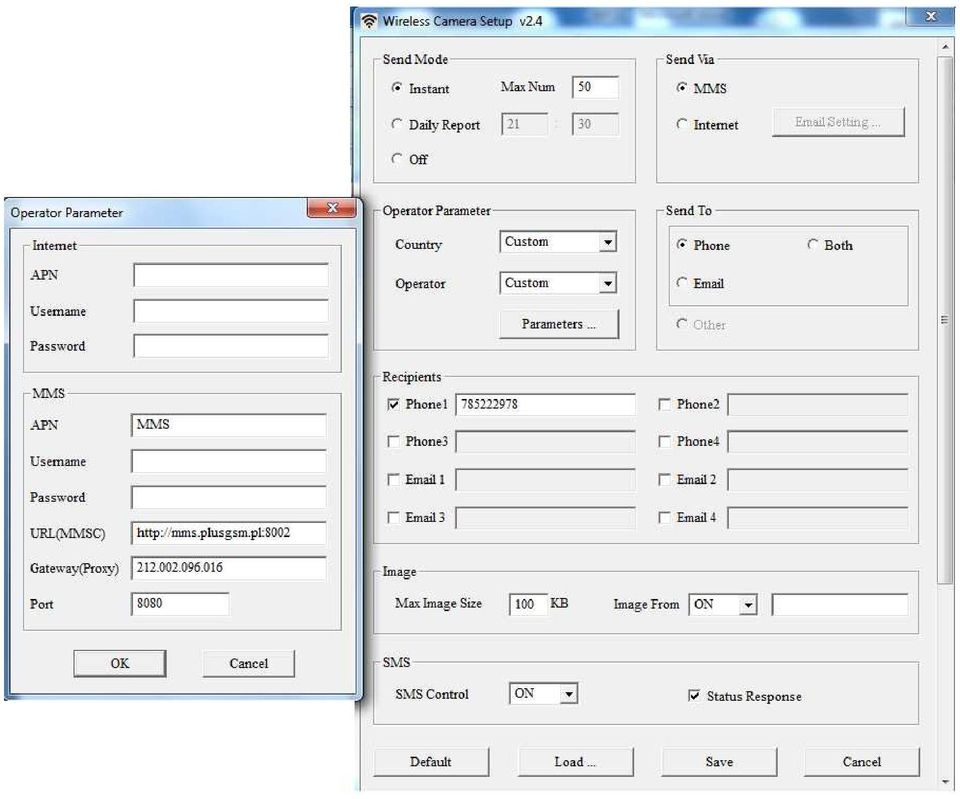Viewport: 960px width, 799px height.
Task: Choose the Off send mode option
Action: pyautogui.click(x=397, y=159)
